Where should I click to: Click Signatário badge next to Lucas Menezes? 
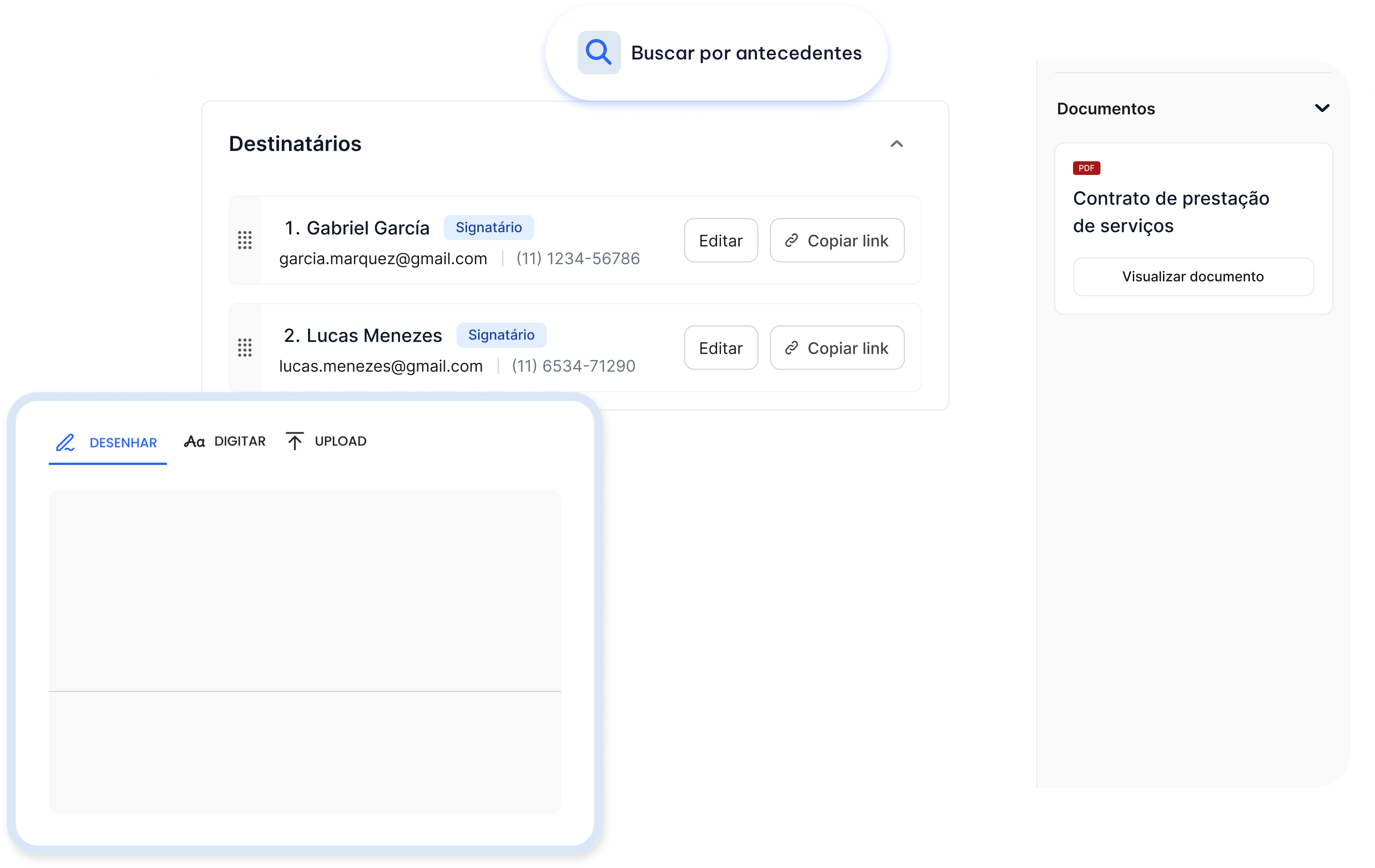501,335
